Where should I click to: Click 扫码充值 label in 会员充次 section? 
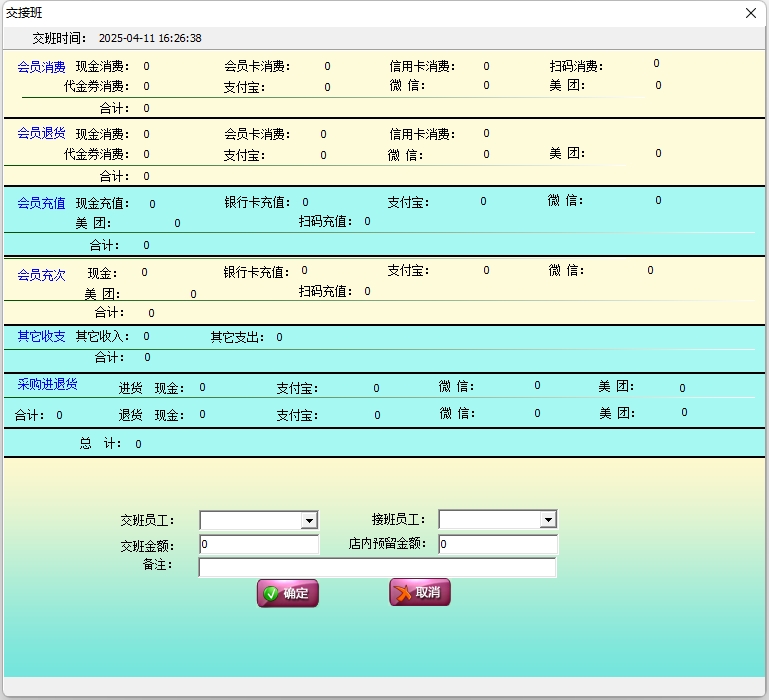(325, 292)
